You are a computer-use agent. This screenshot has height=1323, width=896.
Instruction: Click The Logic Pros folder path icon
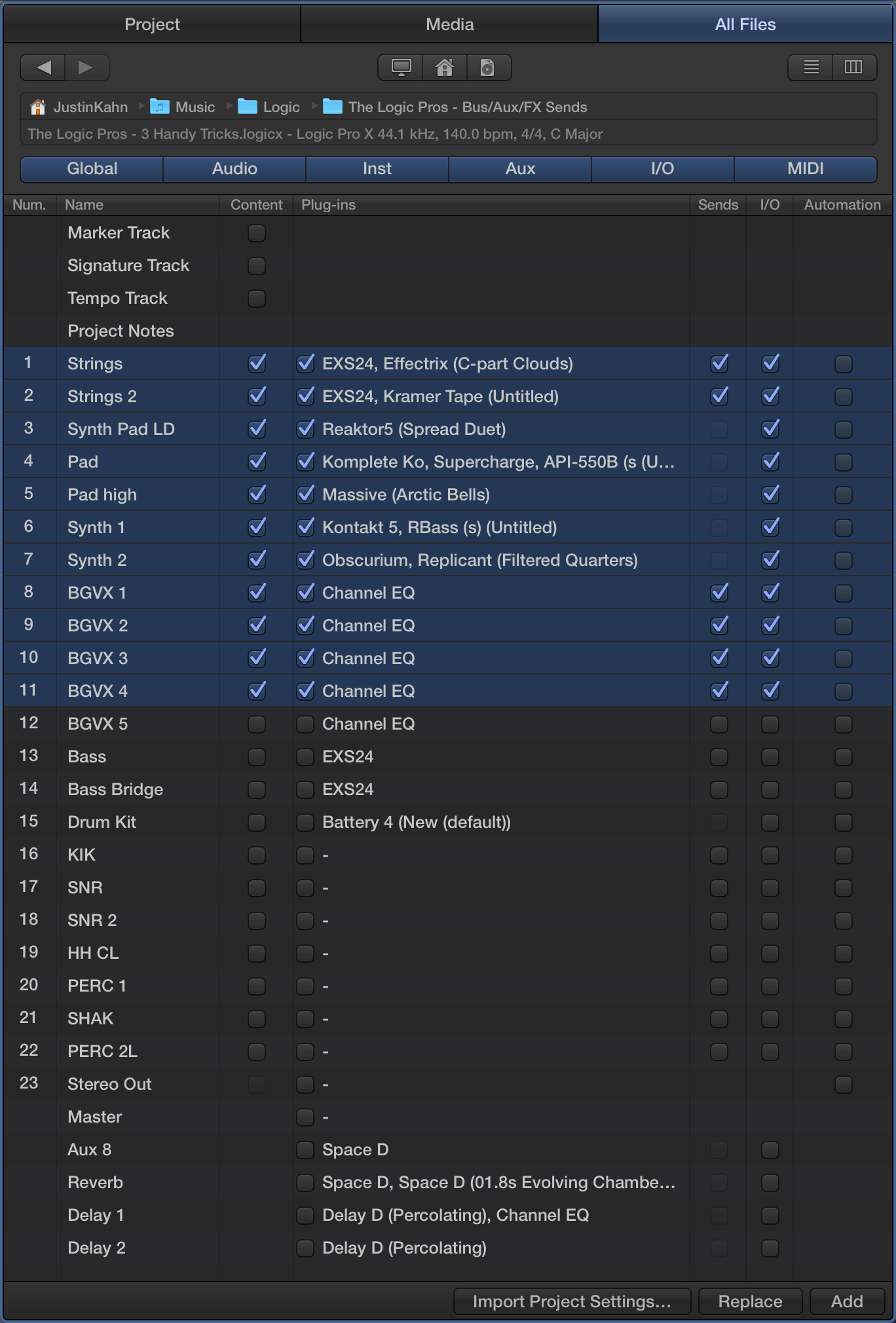[x=333, y=107]
